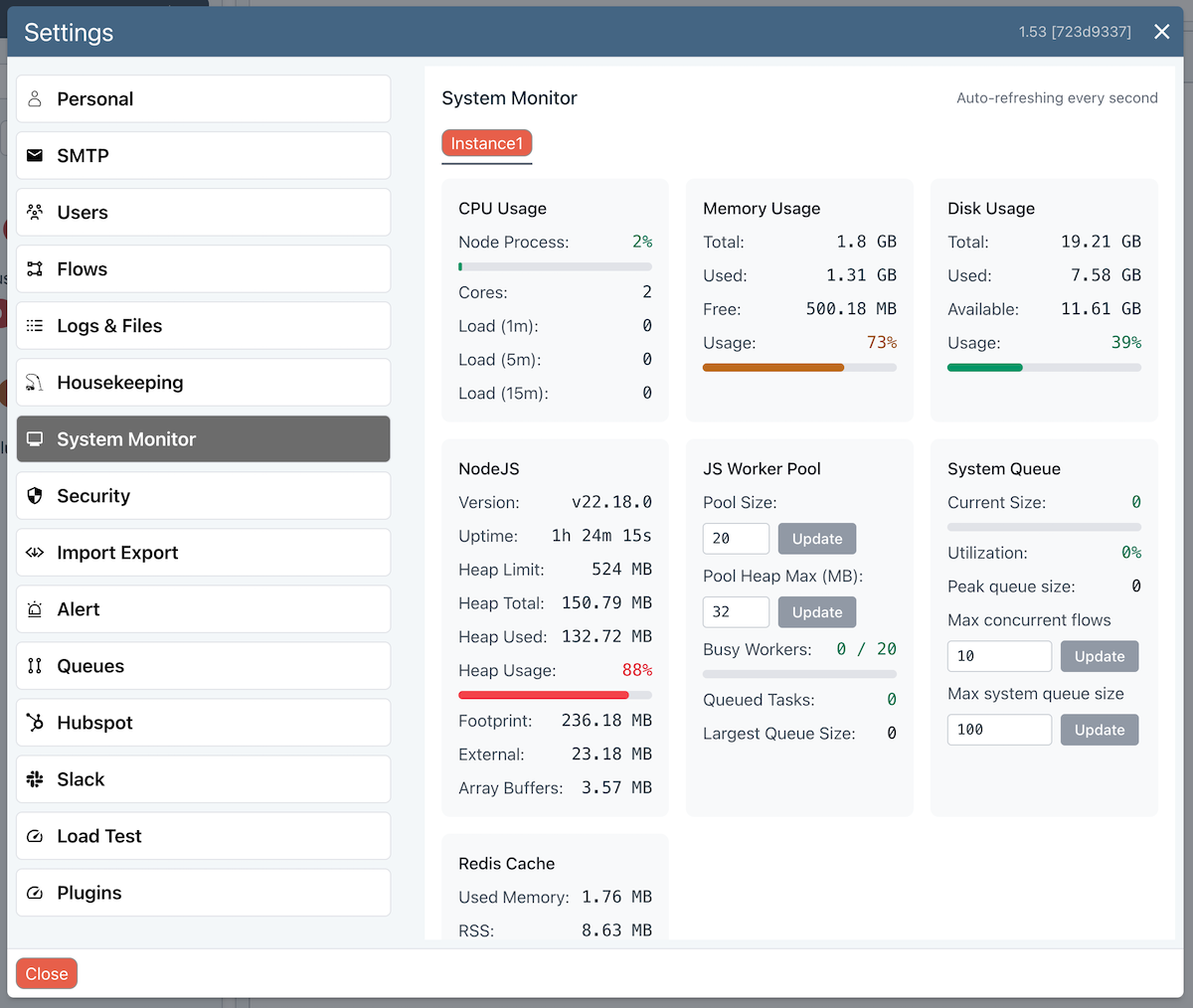Focus the Pool Size input field
This screenshot has height=1008, width=1193.
point(736,539)
